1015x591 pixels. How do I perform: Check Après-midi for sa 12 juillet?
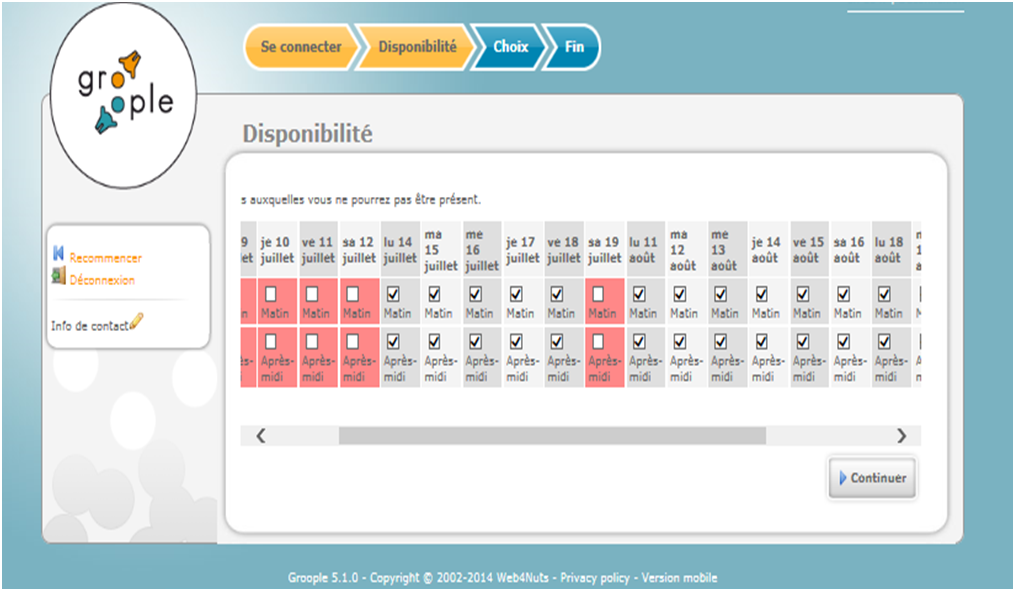coord(352,341)
